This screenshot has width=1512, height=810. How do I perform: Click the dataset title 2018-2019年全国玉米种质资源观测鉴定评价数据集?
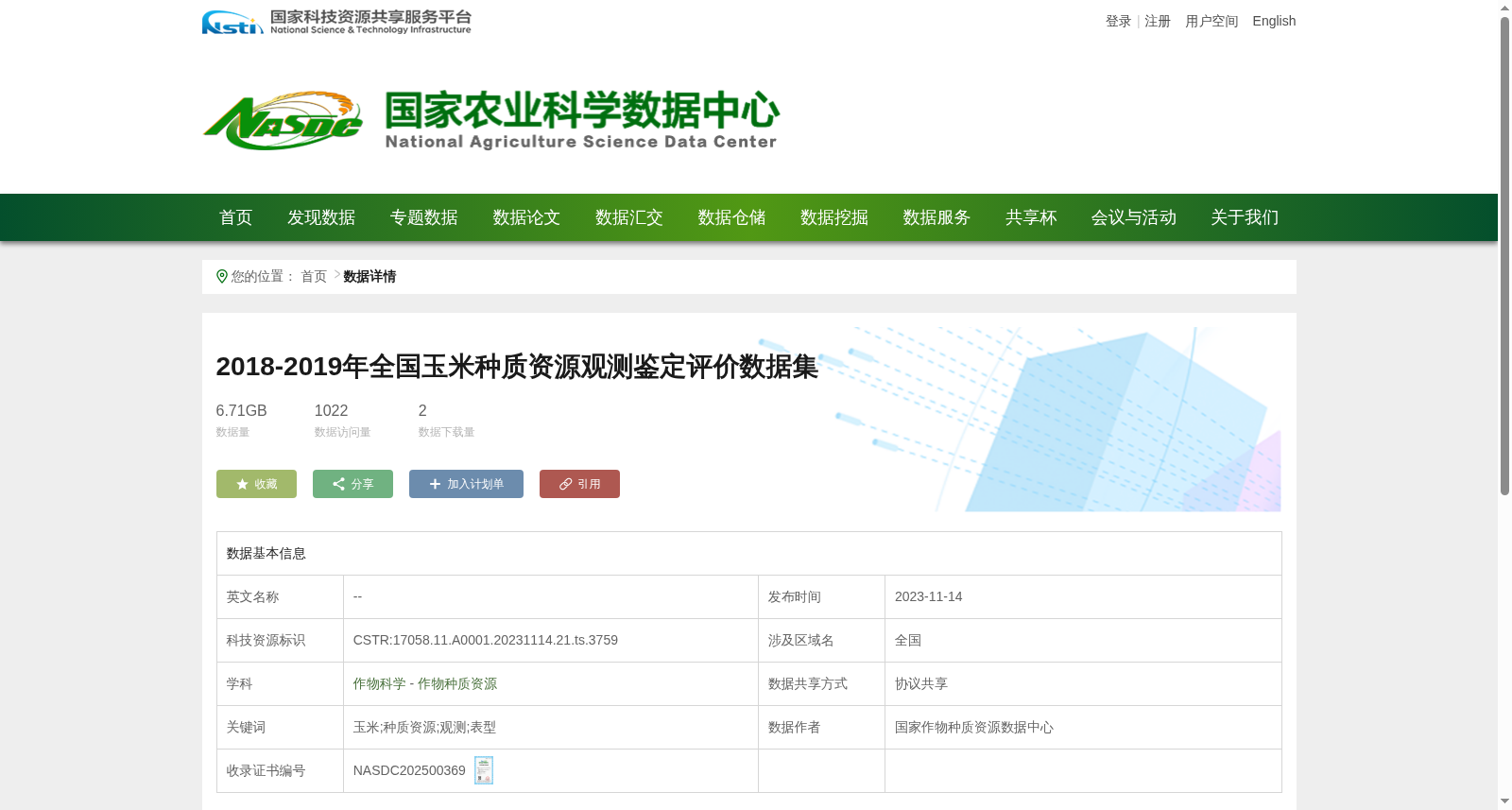517,367
